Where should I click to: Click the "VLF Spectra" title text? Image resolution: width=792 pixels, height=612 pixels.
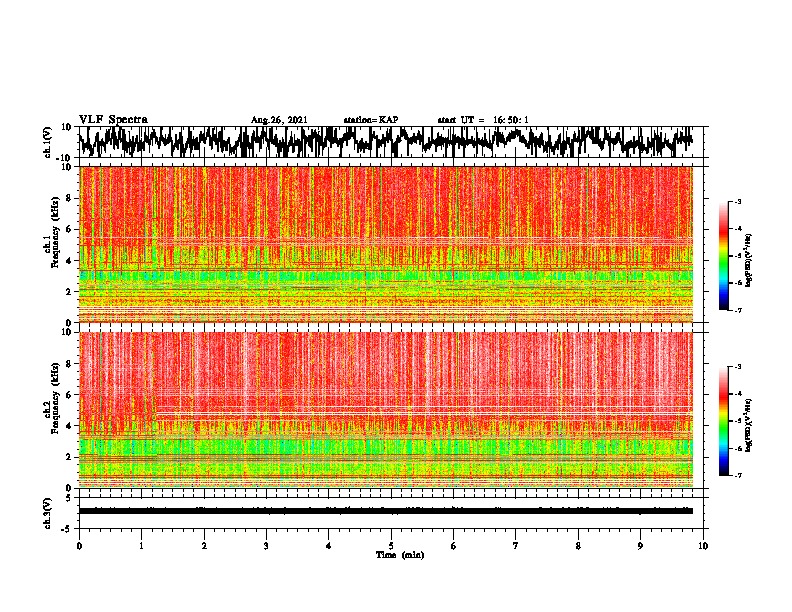coord(113,120)
